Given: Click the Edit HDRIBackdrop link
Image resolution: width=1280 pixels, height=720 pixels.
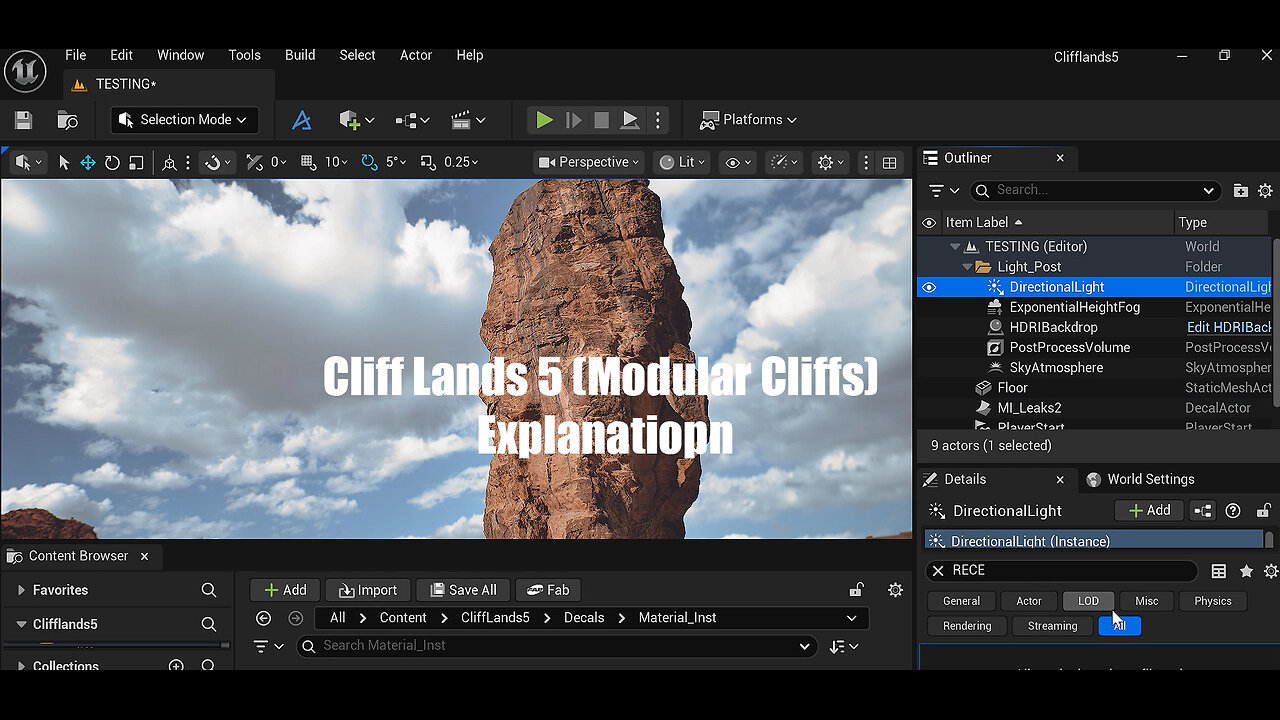Looking at the screenshot, I should coord(1229,327).
